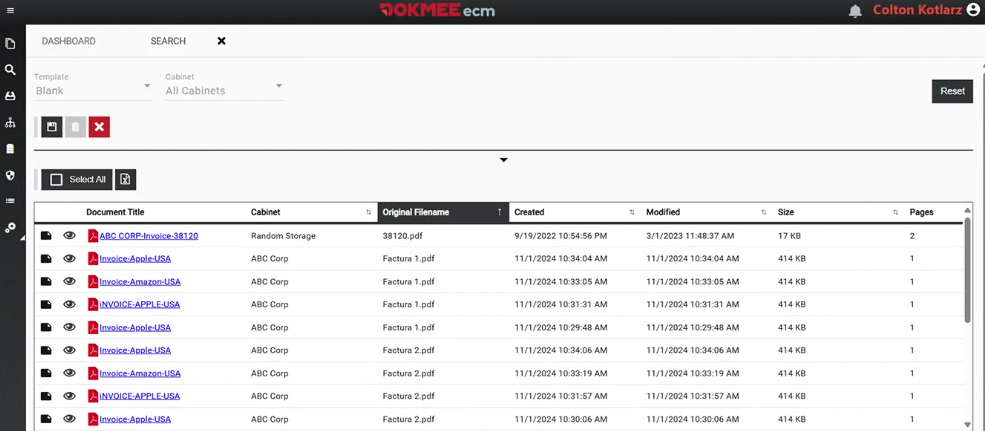Open the hamburger menu in top bar

coord(10,11)
